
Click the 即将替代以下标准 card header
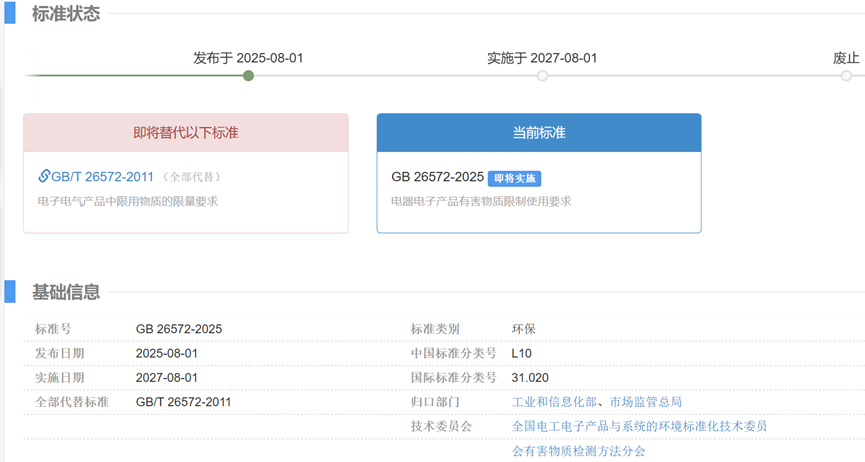[x=186, y=132]
